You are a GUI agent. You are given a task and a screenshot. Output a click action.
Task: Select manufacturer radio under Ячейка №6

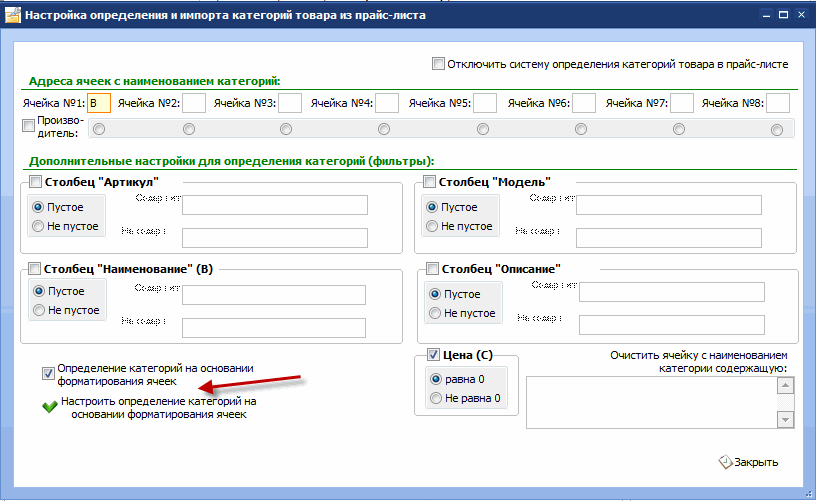(x=581, y=129)
